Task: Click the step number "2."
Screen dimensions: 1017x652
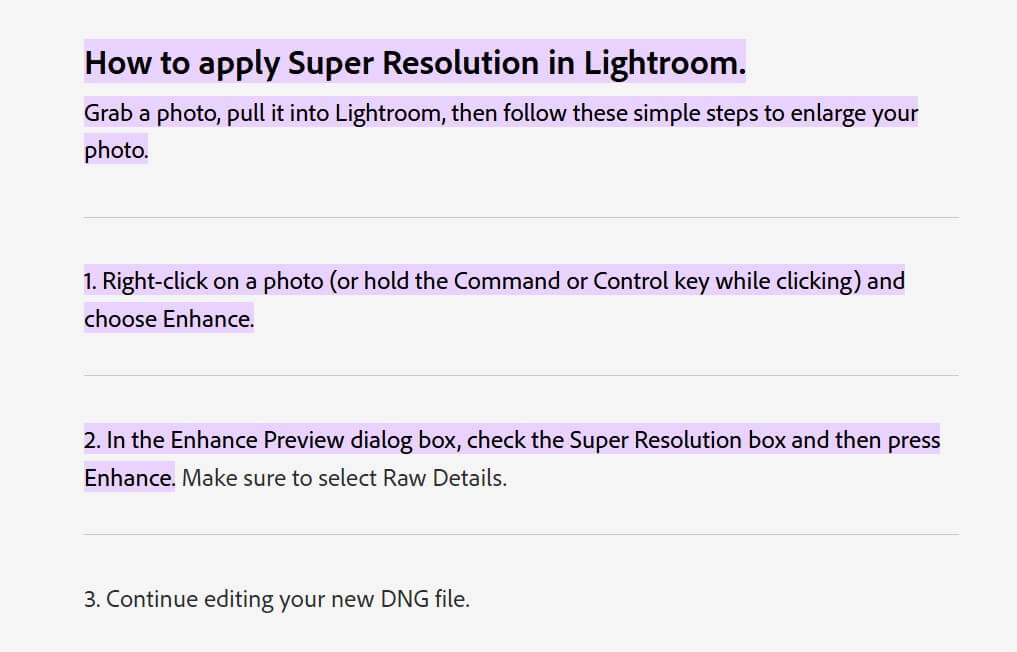Action: click(x=93, y=440)
